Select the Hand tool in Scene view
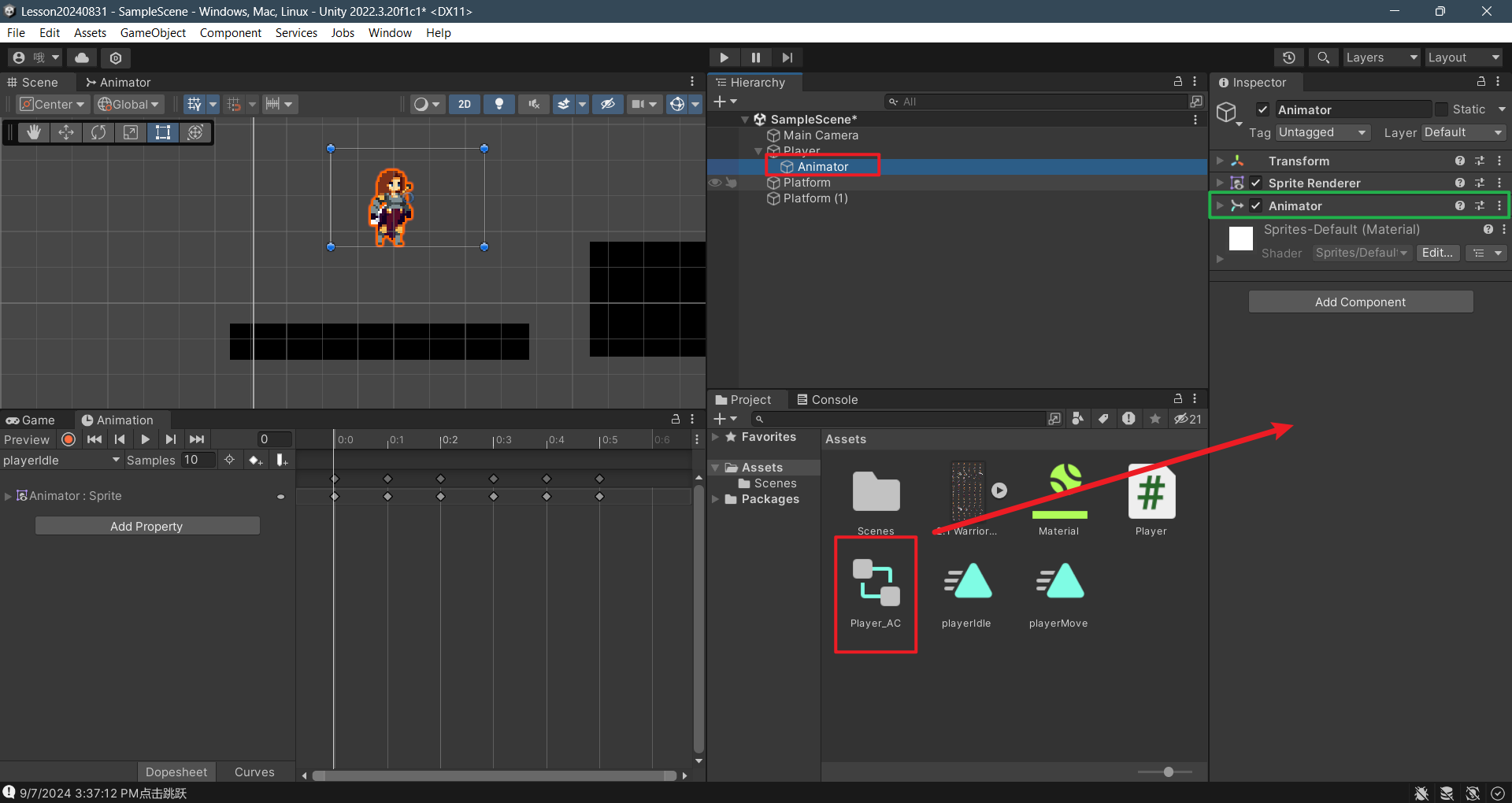Viewport: 1512px width, 803px height. [x=33, y=132]
